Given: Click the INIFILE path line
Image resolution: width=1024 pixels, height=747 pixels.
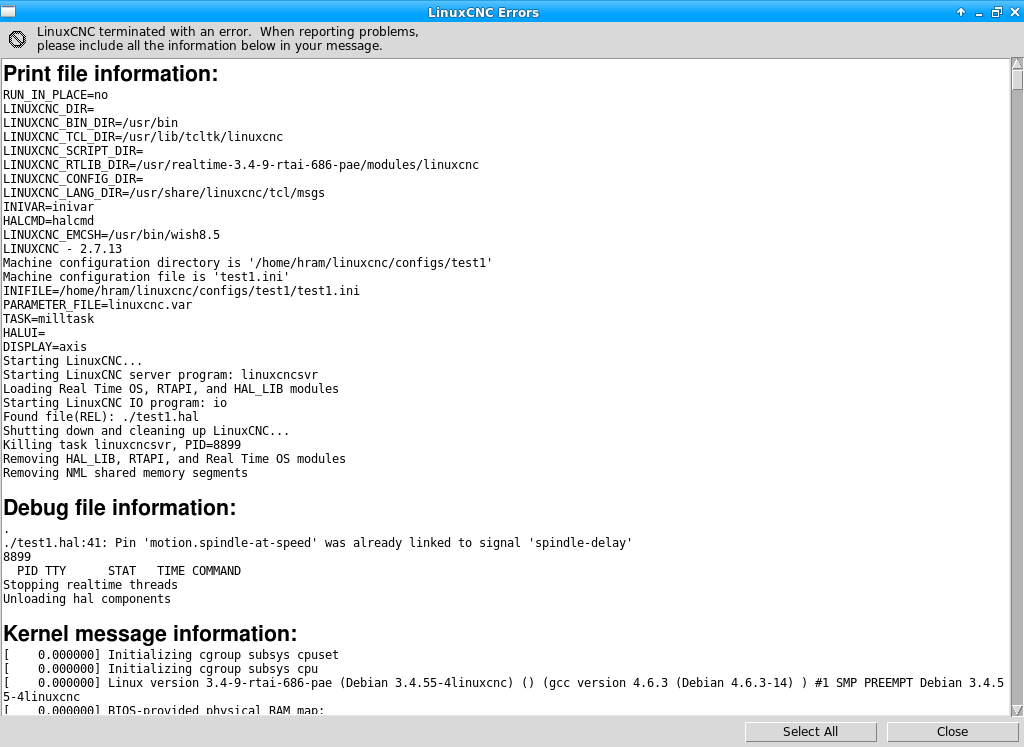Looking at the screenshot, I should [182, 291].
